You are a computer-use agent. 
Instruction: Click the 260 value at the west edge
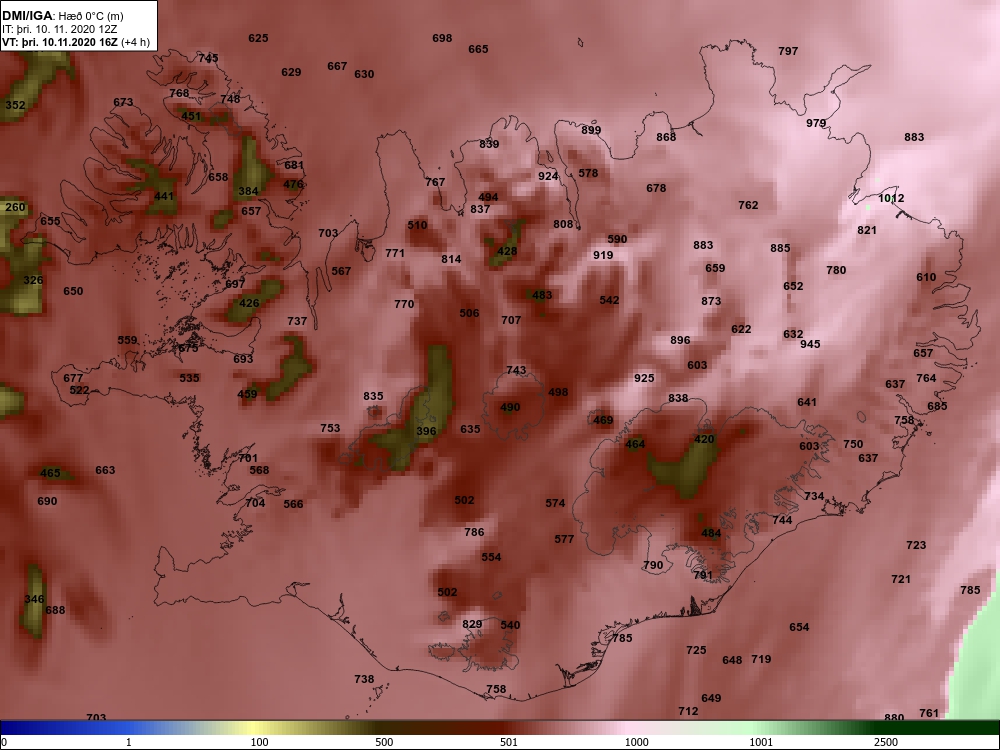tap(15, 207)
